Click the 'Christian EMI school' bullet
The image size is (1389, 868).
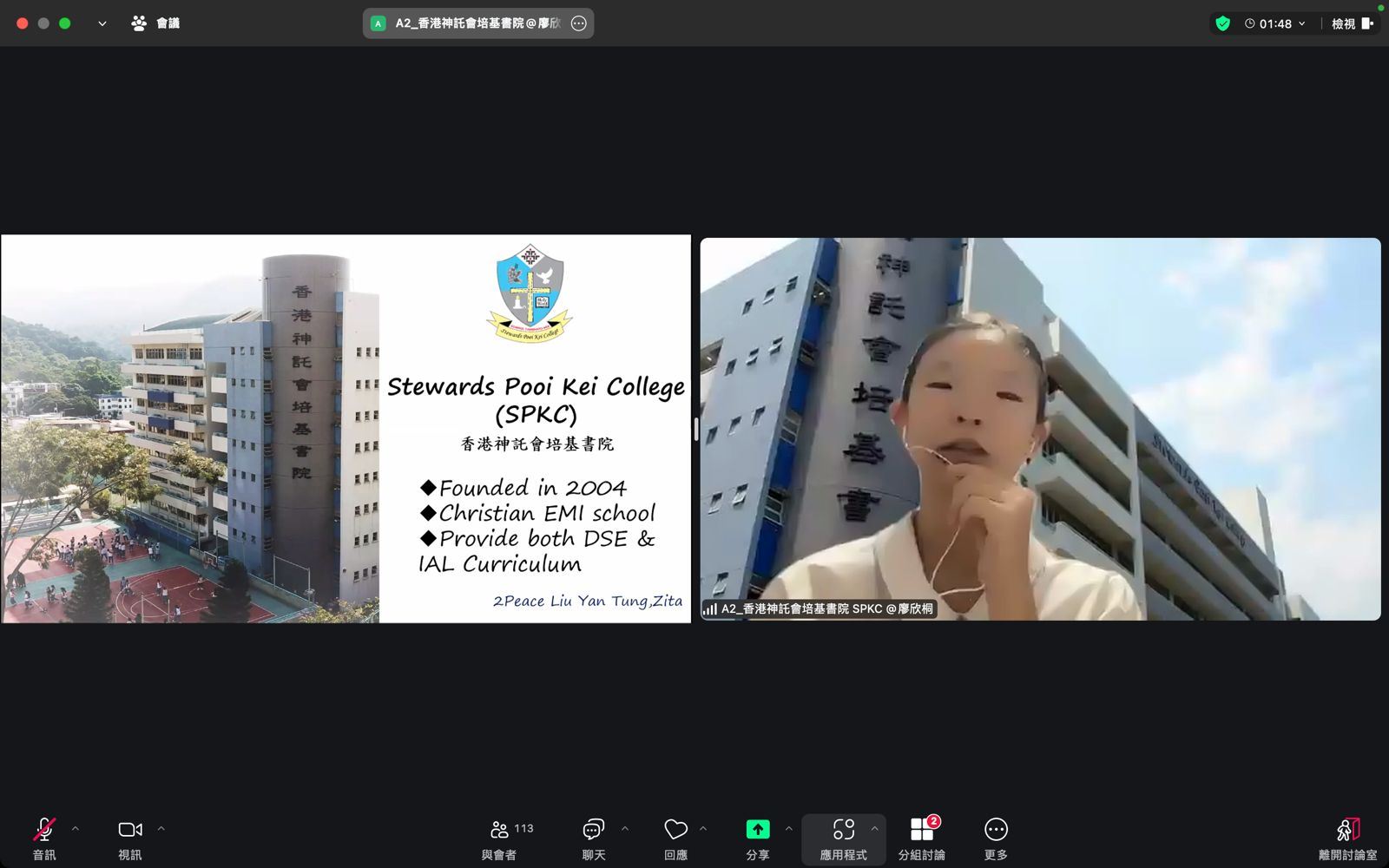pos(537,513)
